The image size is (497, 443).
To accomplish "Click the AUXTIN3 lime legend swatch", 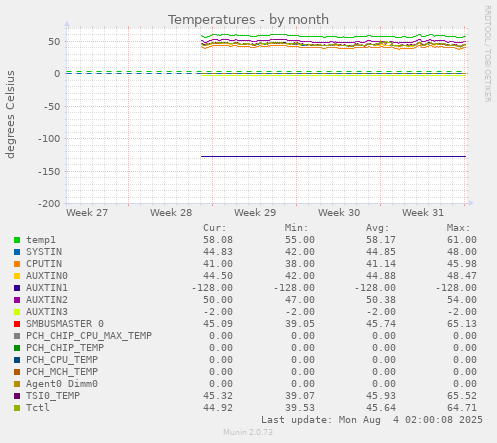I will 17,312.
